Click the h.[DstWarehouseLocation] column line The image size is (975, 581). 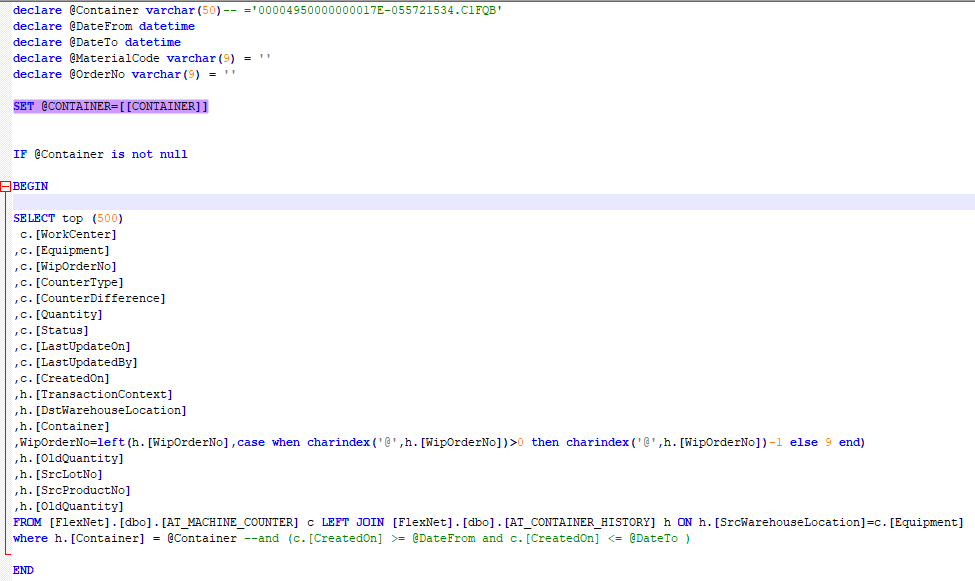pyautogui.click(x=100, y=411)
